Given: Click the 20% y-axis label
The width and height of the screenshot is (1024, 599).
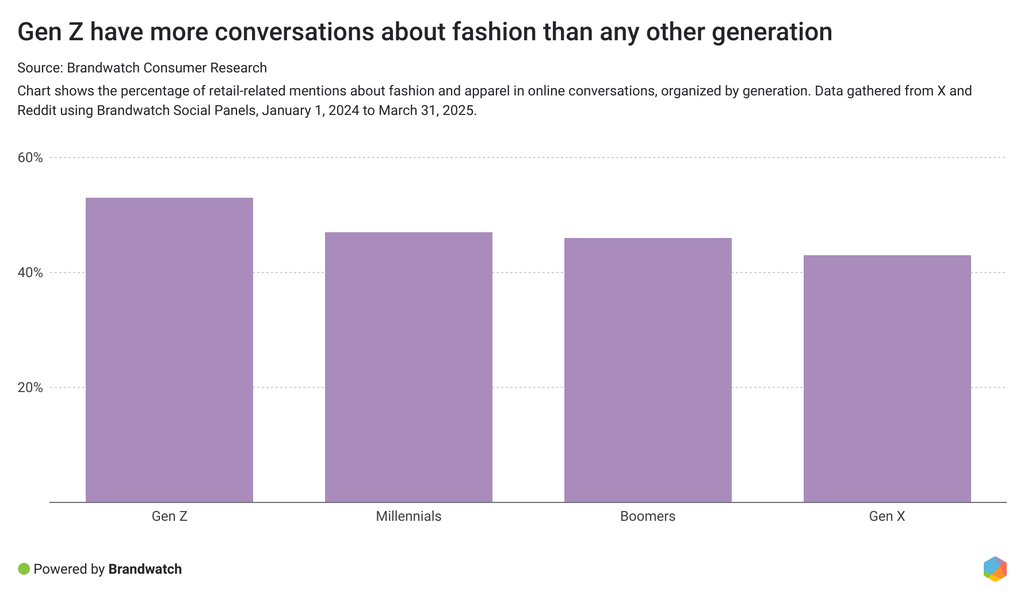Looking at the screenshot, I should click(x=30, y=388).
